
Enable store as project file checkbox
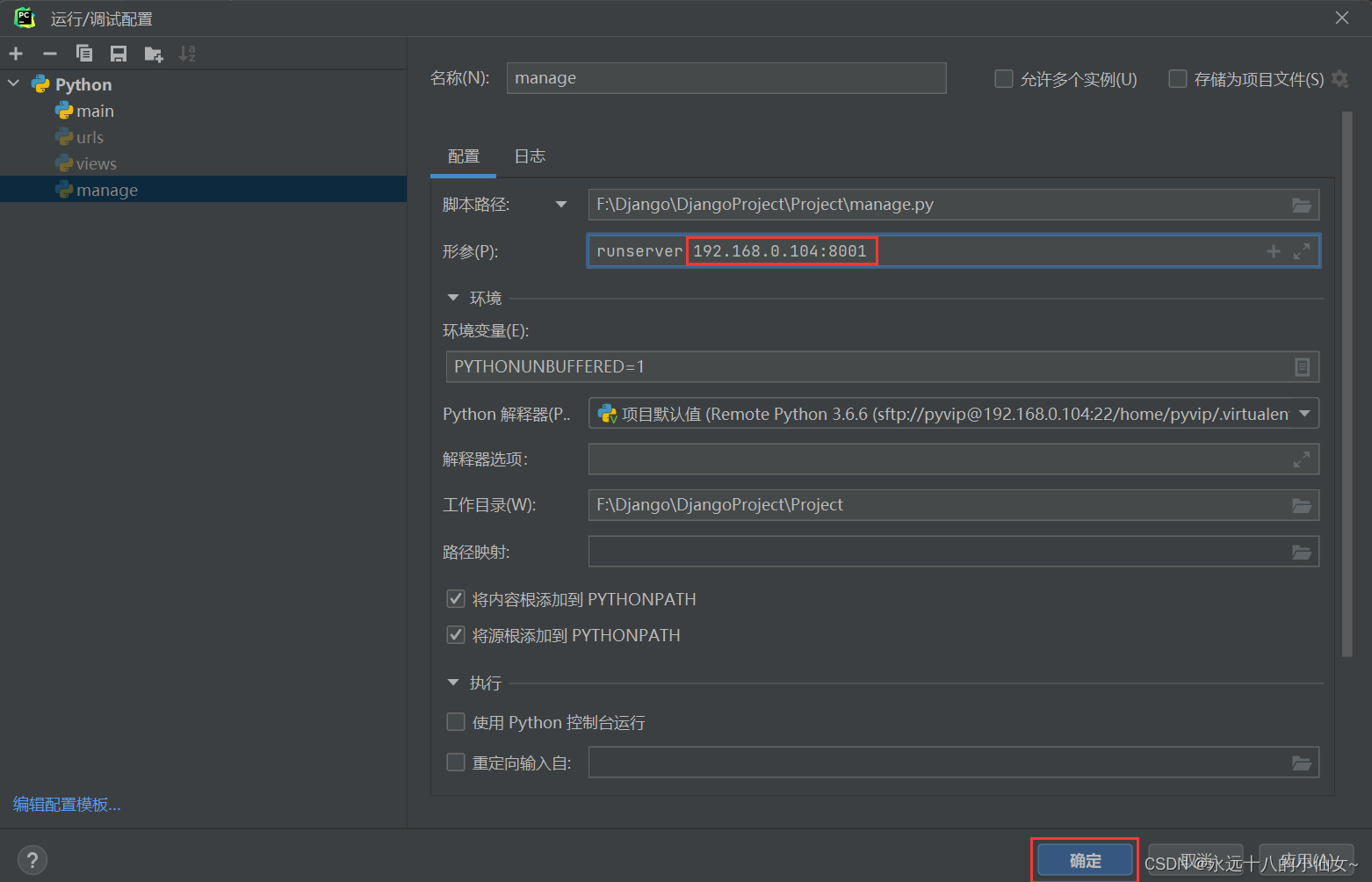(x=1178, y=79)
